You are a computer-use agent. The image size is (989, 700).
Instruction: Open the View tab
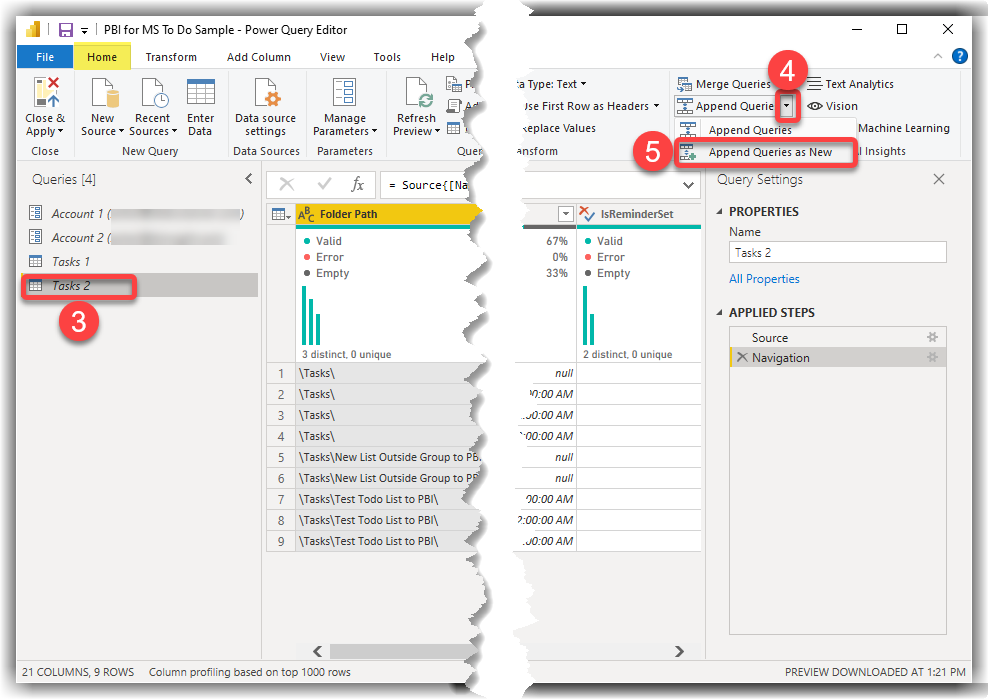(x=332, y=57)
